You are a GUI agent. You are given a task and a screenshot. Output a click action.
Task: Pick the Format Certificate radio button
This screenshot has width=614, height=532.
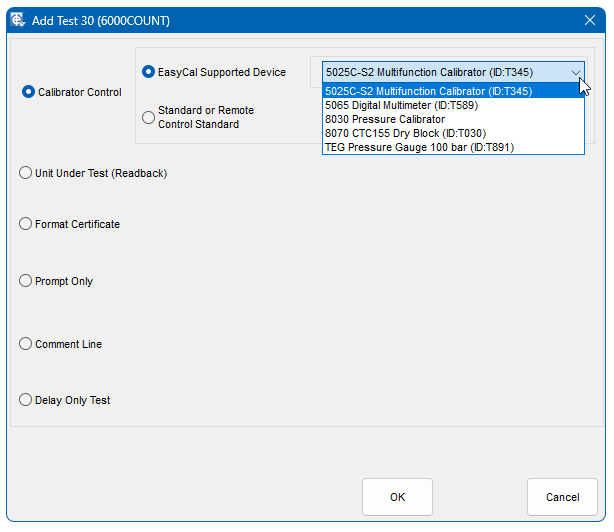pyautogui.click(x=26, y=224)
